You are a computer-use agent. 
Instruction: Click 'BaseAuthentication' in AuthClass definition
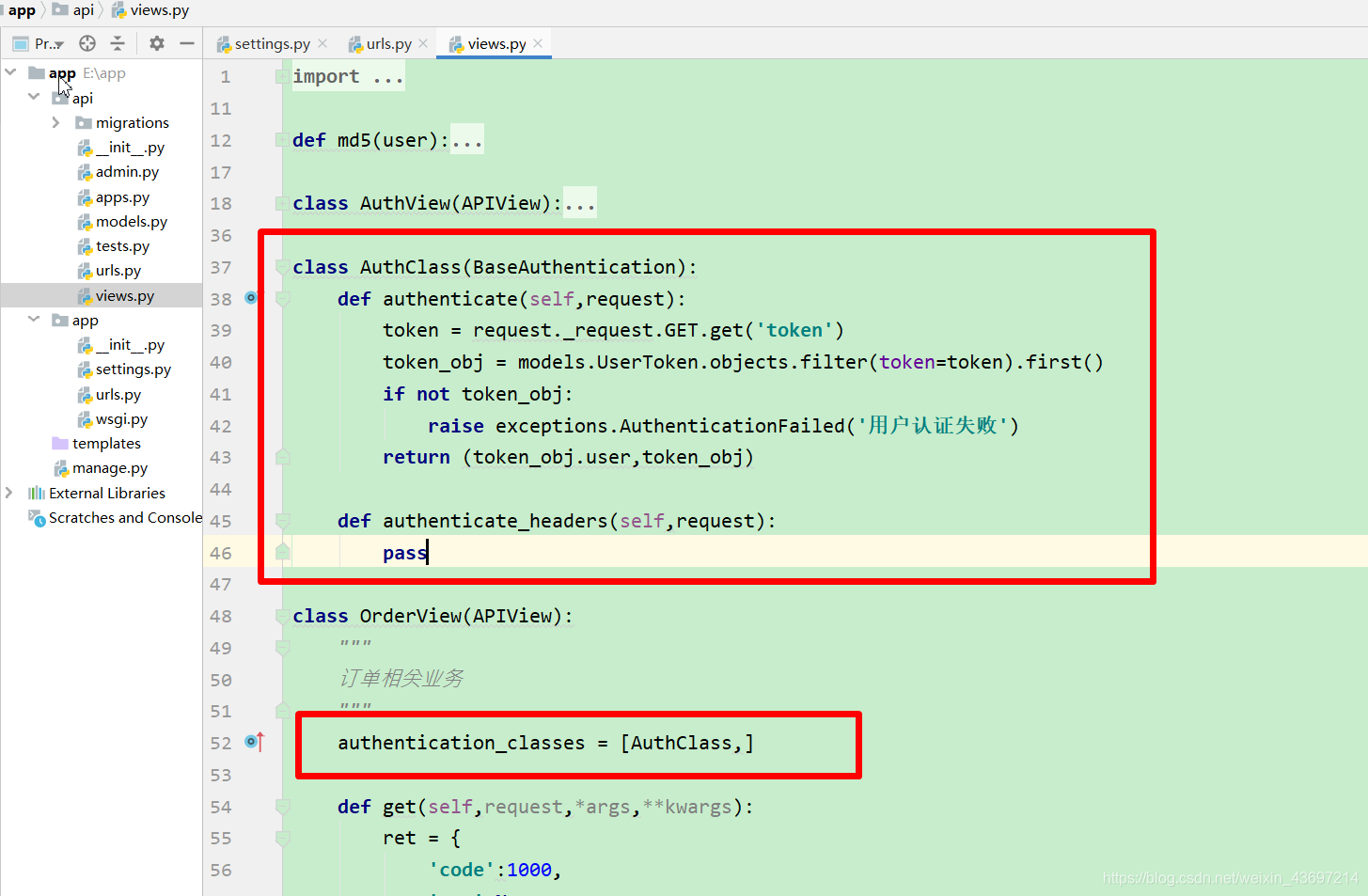point(574,267)
